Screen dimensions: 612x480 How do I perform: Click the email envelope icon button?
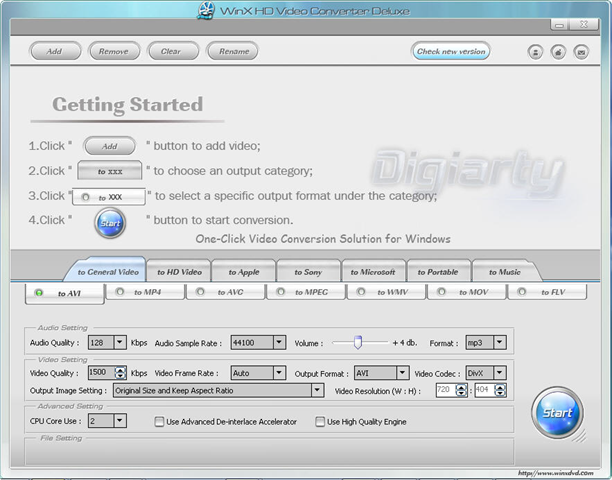[581, 52]
